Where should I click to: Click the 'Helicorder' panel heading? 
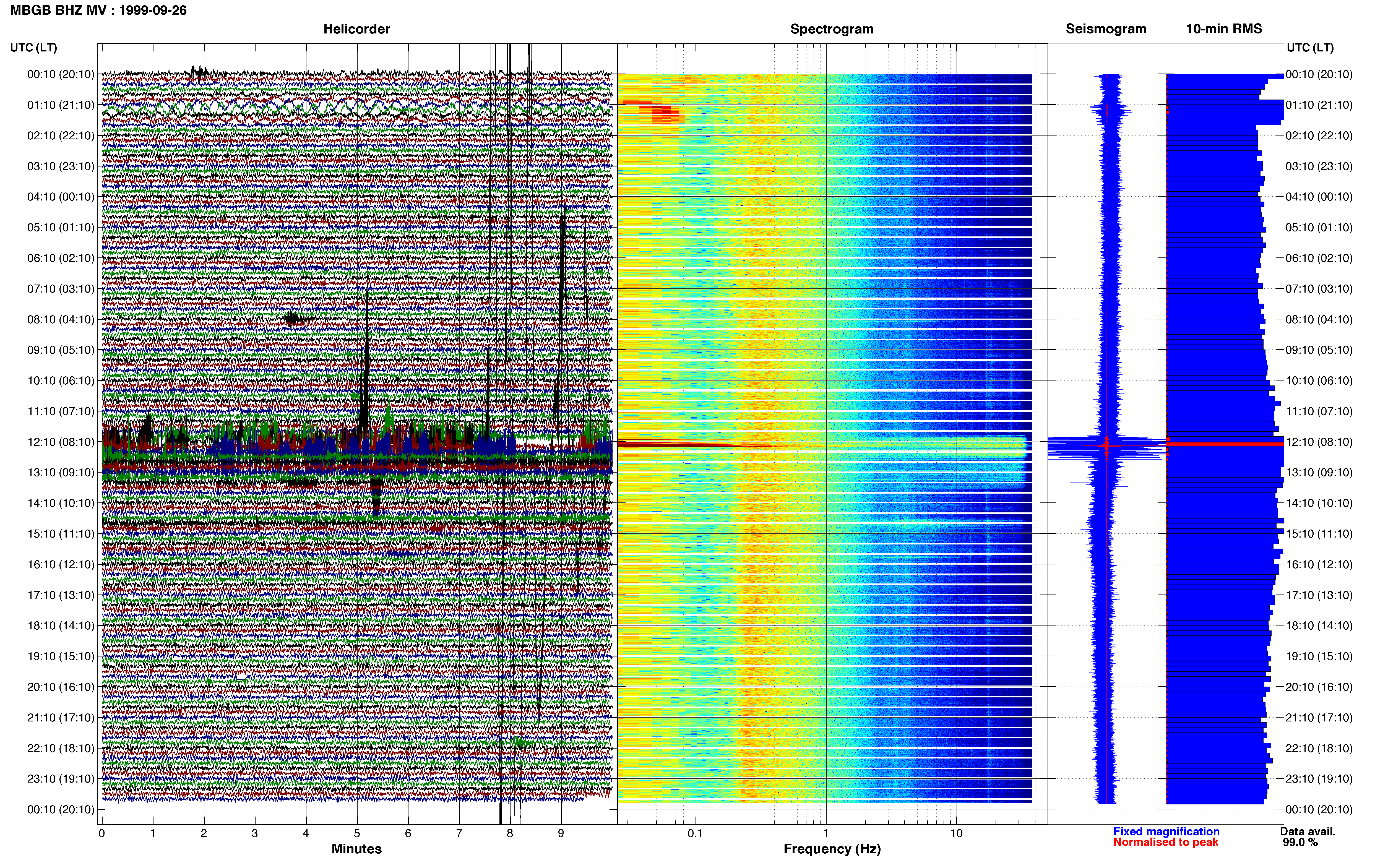356,29
